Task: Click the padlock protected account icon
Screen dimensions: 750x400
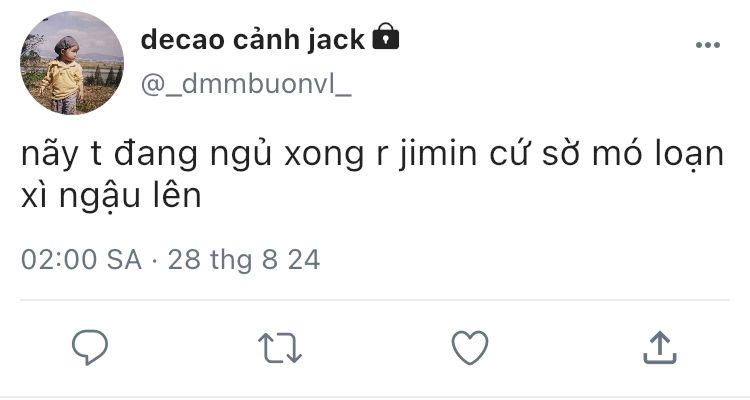Action: (x=386, y=36)
